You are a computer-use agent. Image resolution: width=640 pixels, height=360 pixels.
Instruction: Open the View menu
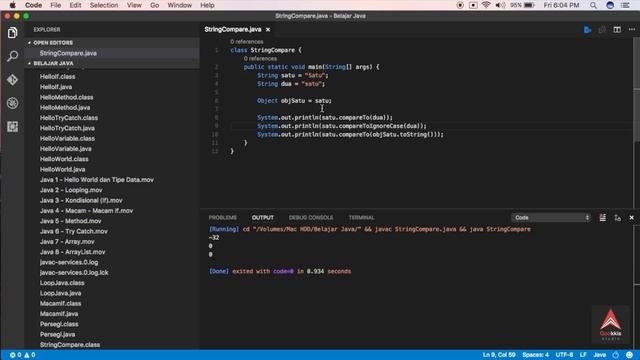tap(134, 5)
